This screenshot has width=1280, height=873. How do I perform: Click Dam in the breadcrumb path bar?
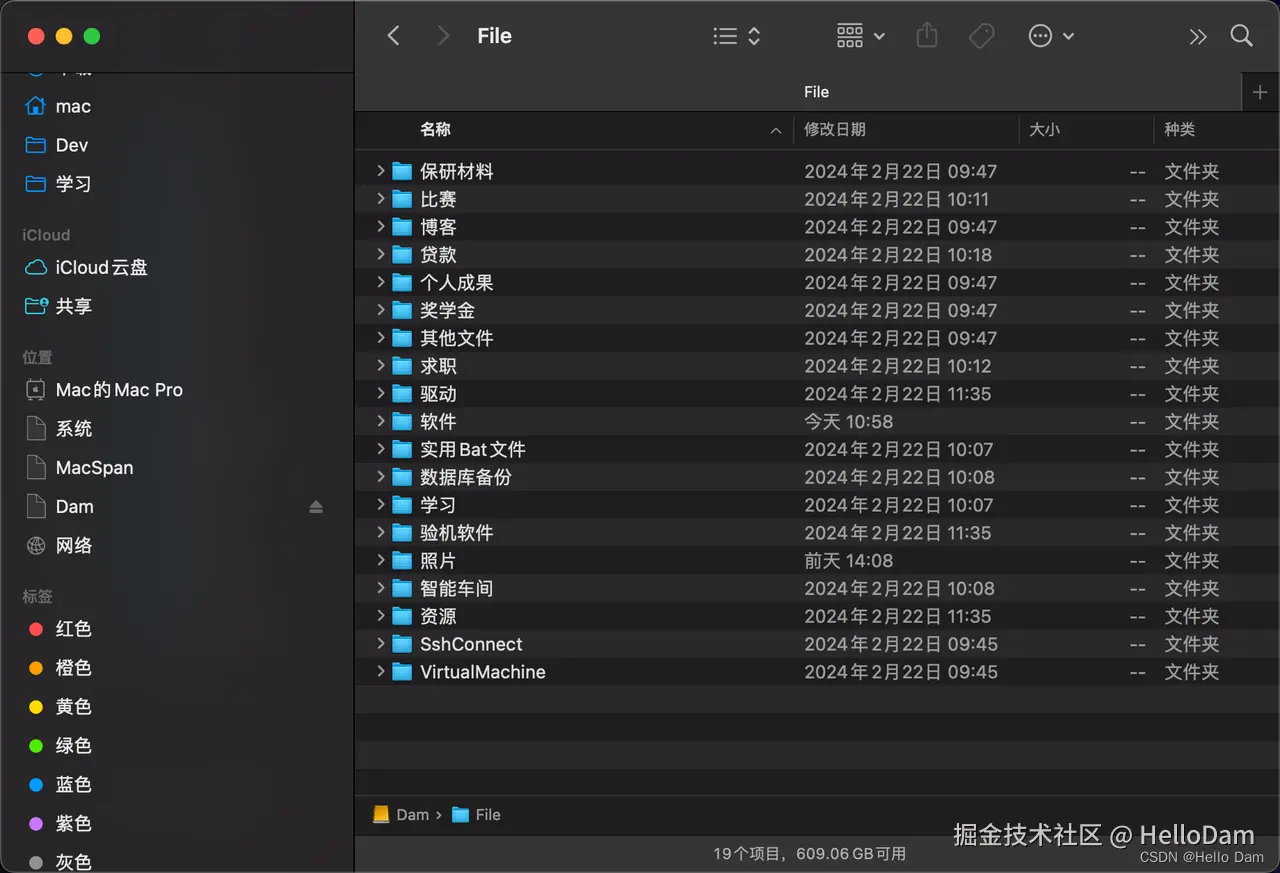click(411, 814)
